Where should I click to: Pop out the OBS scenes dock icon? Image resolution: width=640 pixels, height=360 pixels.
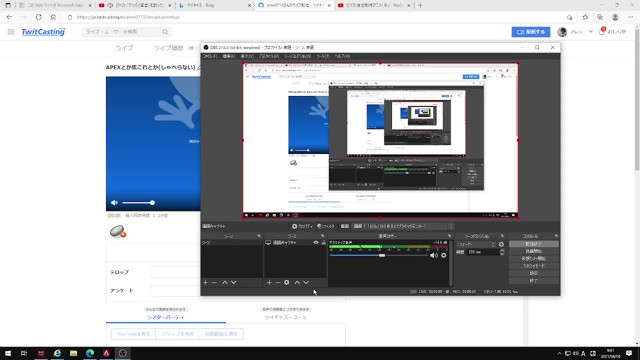pos(259,236)
